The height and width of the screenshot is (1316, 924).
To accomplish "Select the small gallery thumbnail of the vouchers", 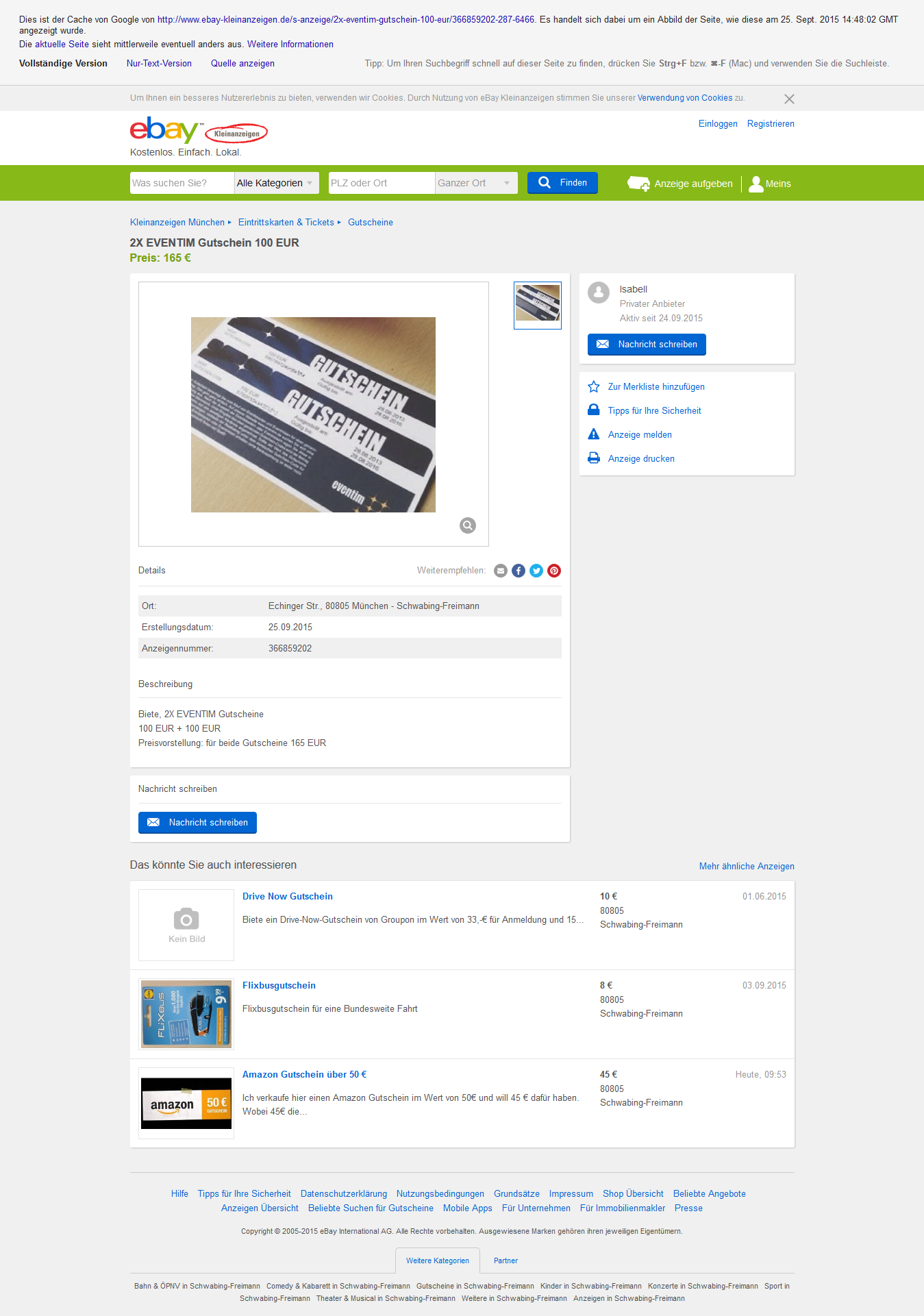I will point(538,305).
